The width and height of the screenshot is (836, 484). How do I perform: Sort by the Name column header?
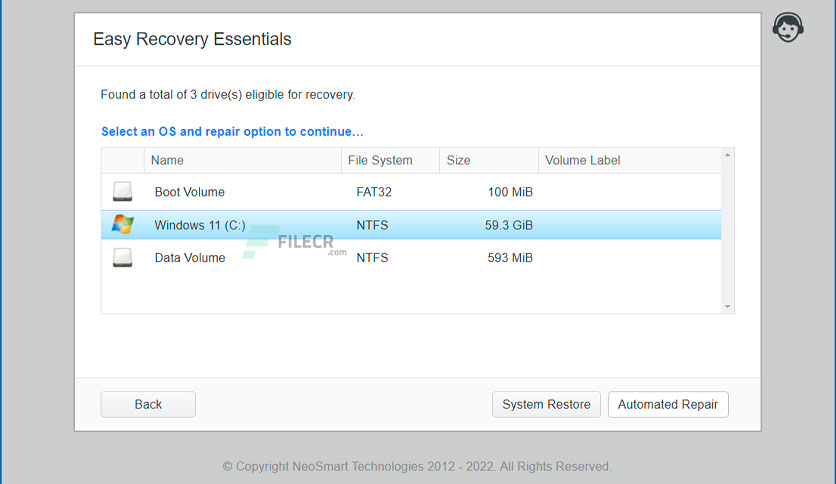click(x=243, y=160)
